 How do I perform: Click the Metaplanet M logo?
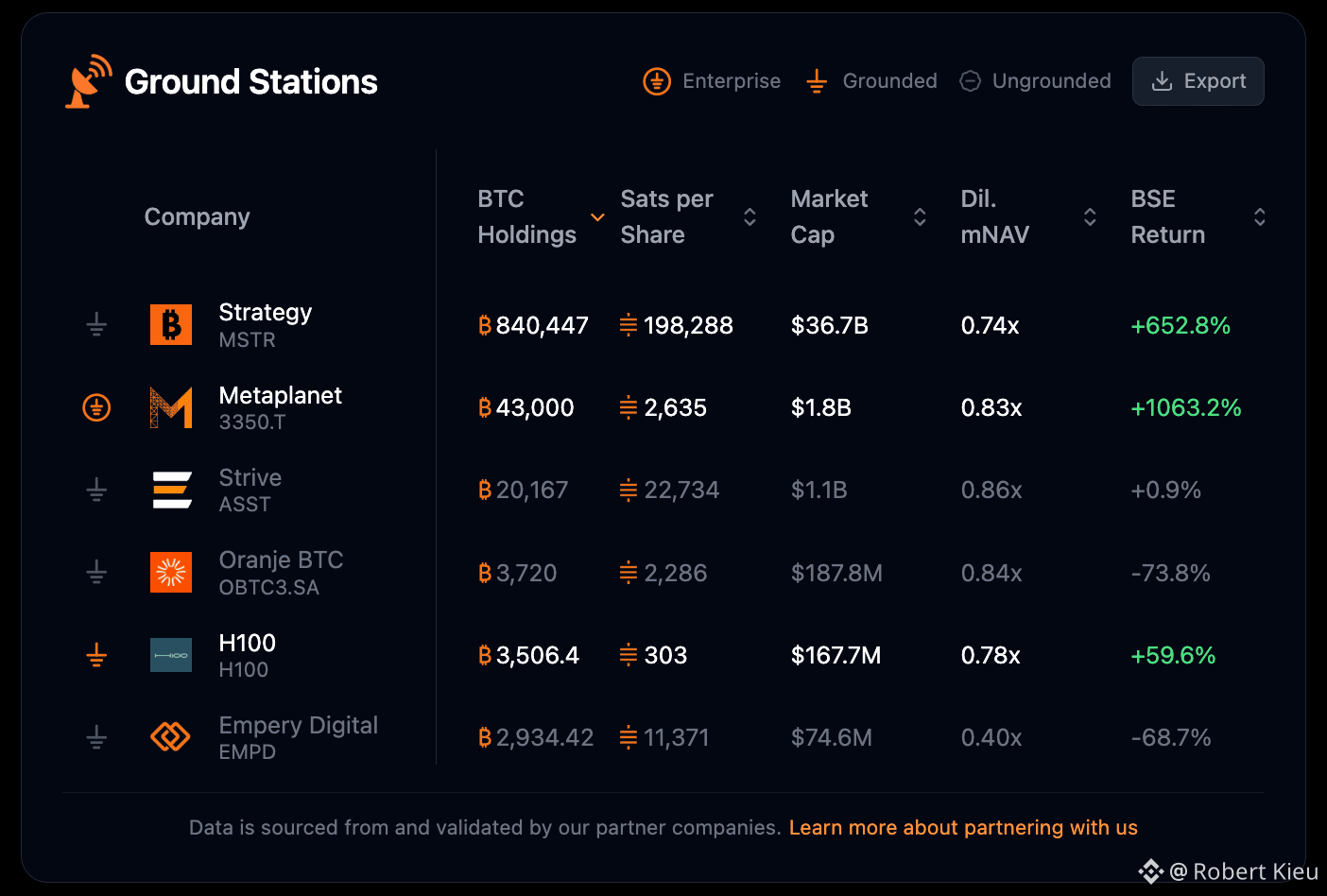[171, 407]
